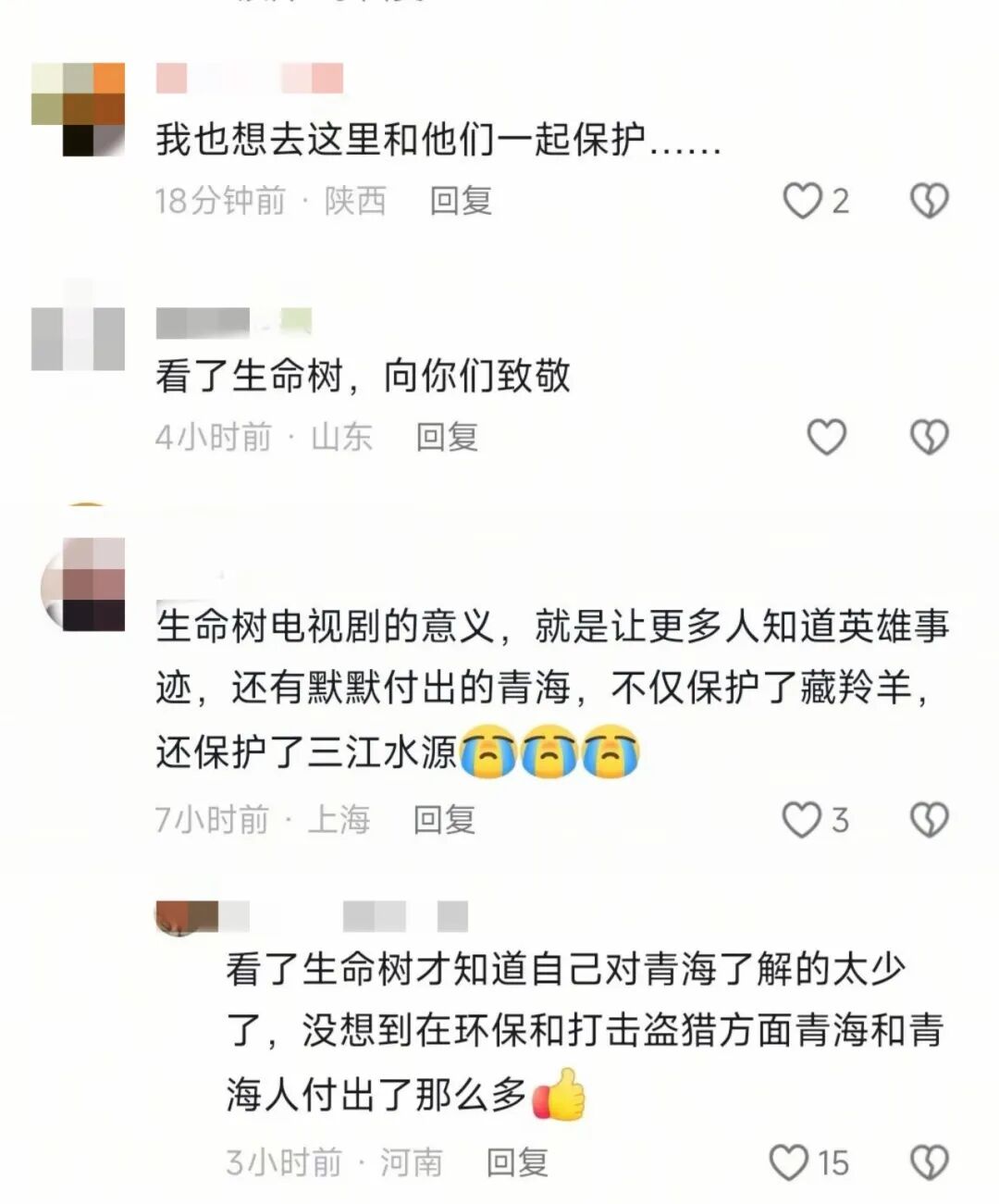Viewport: 999px width, 1204px height.
Task: Open the avatar of the Shaanxi commenter
Action: [78, 109]
